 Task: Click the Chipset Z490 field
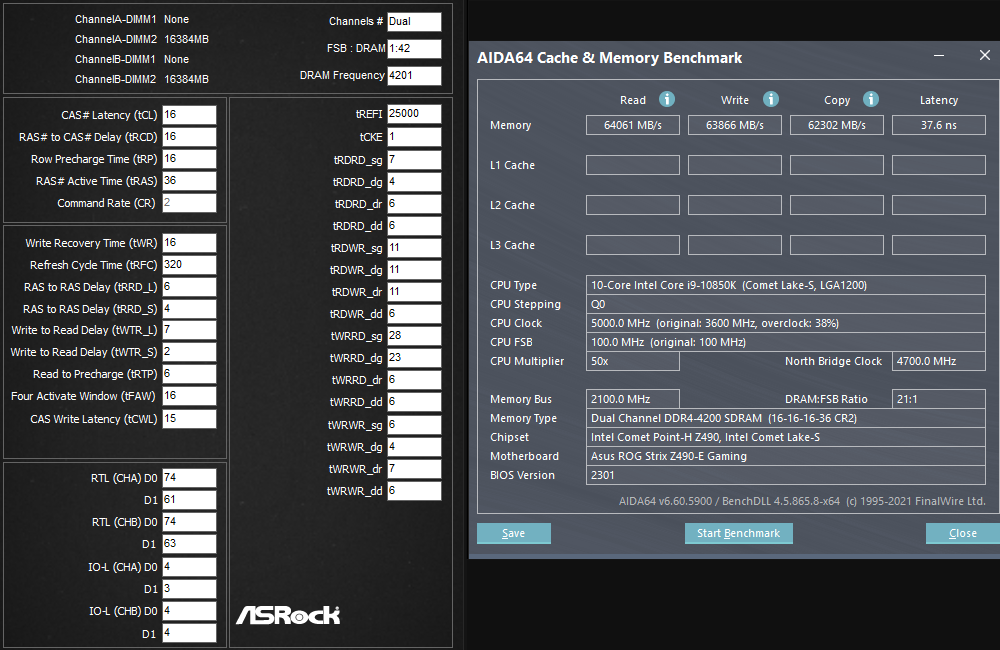click(x=786, y=437)
